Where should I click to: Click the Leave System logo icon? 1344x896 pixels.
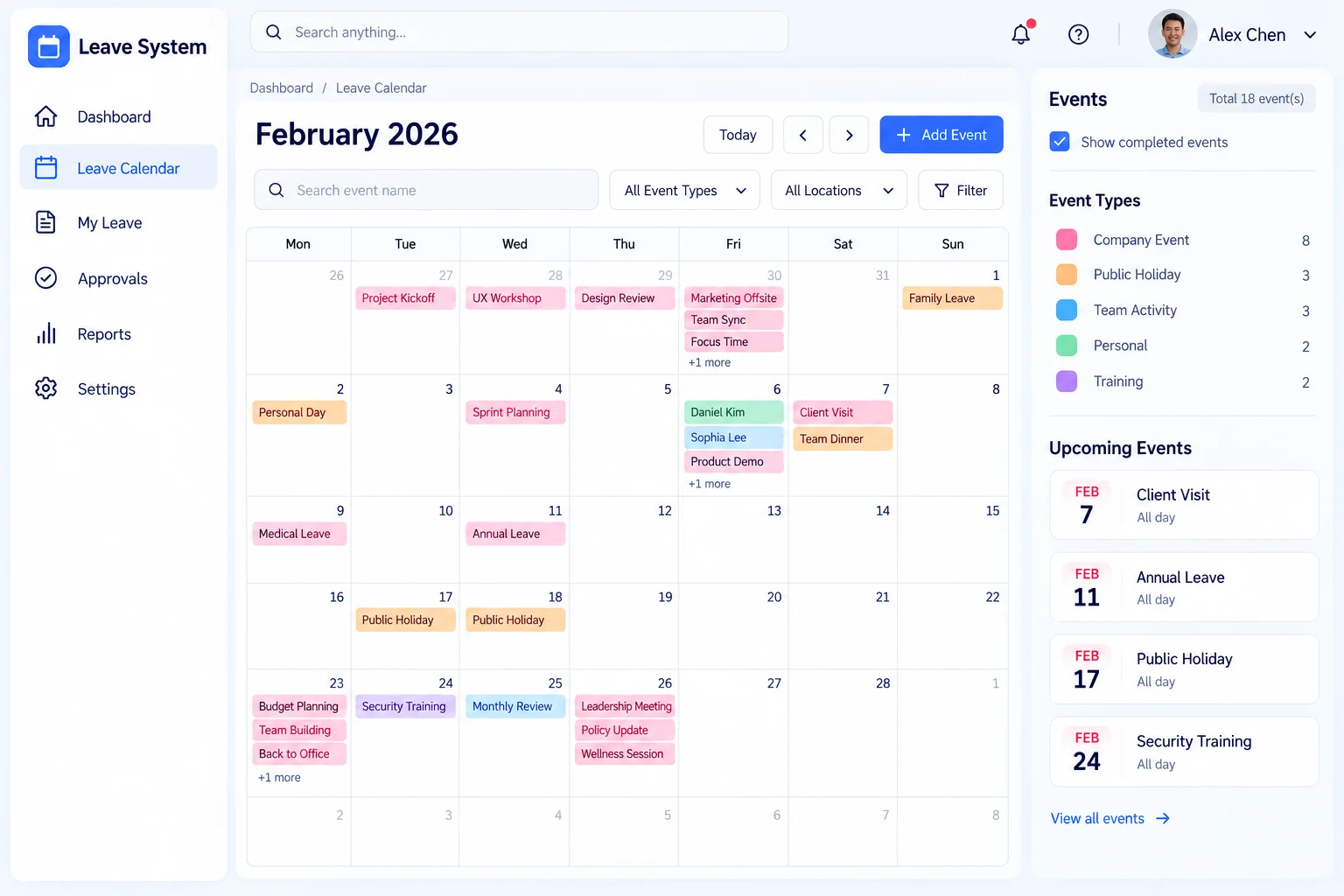[48, 46]
